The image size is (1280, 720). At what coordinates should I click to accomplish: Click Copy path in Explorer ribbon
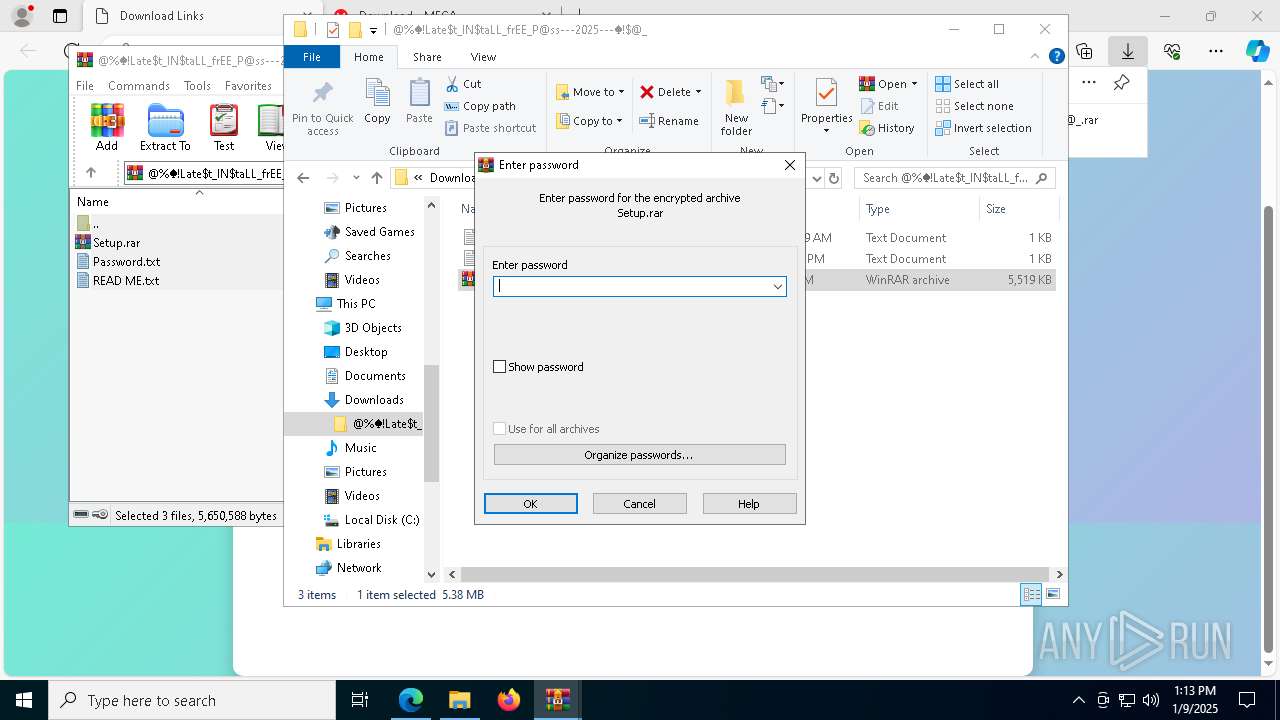tap(480, 106)
